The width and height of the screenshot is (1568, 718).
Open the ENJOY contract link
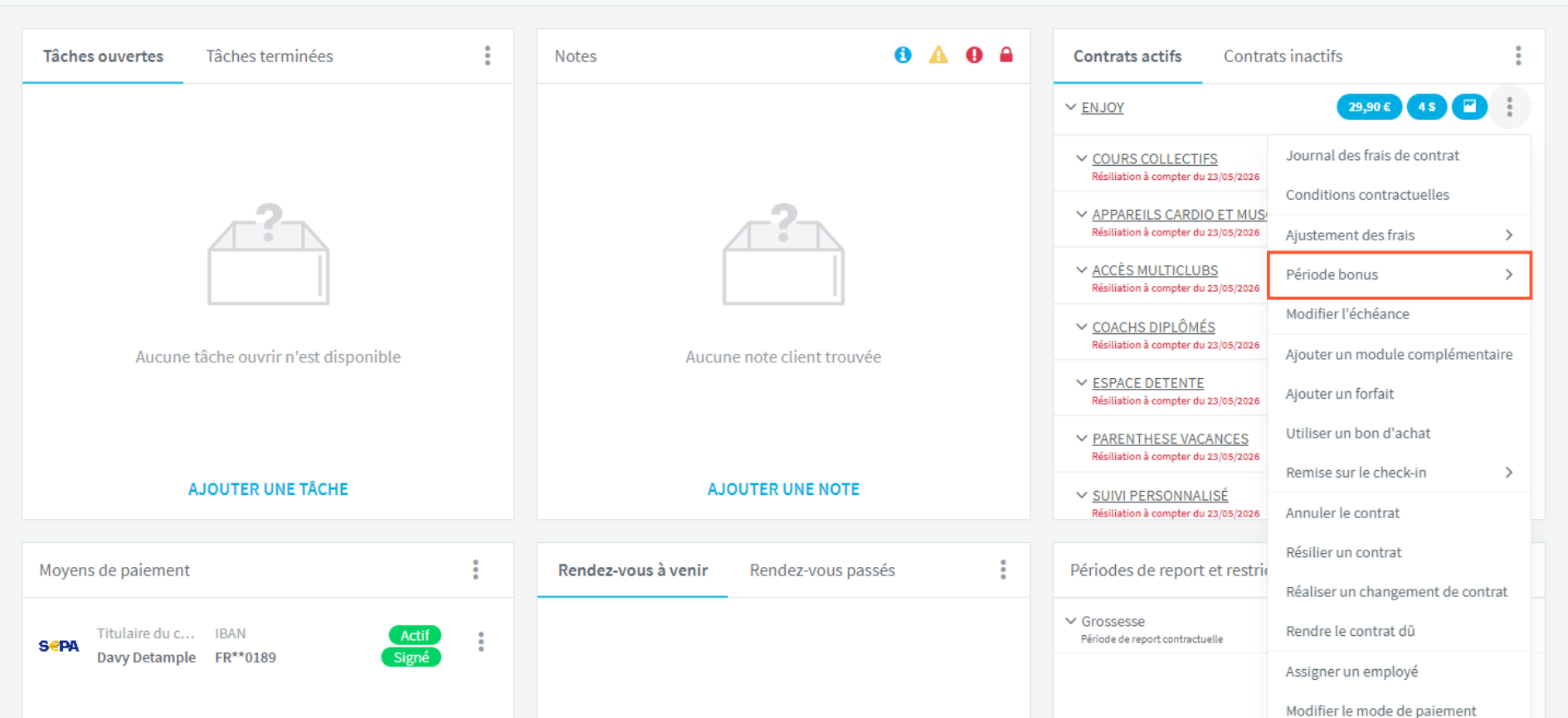1103,108
